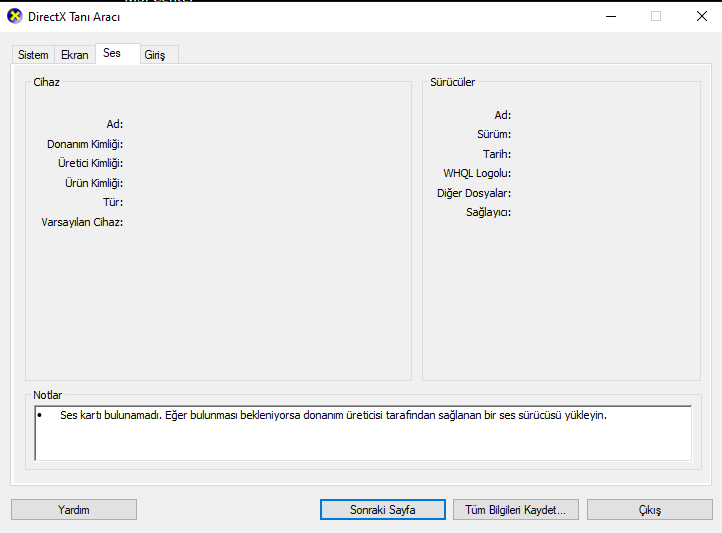Click the Notlar group heading
The height and width of the screenshot is (533, 722).
(x=47, y=395)
